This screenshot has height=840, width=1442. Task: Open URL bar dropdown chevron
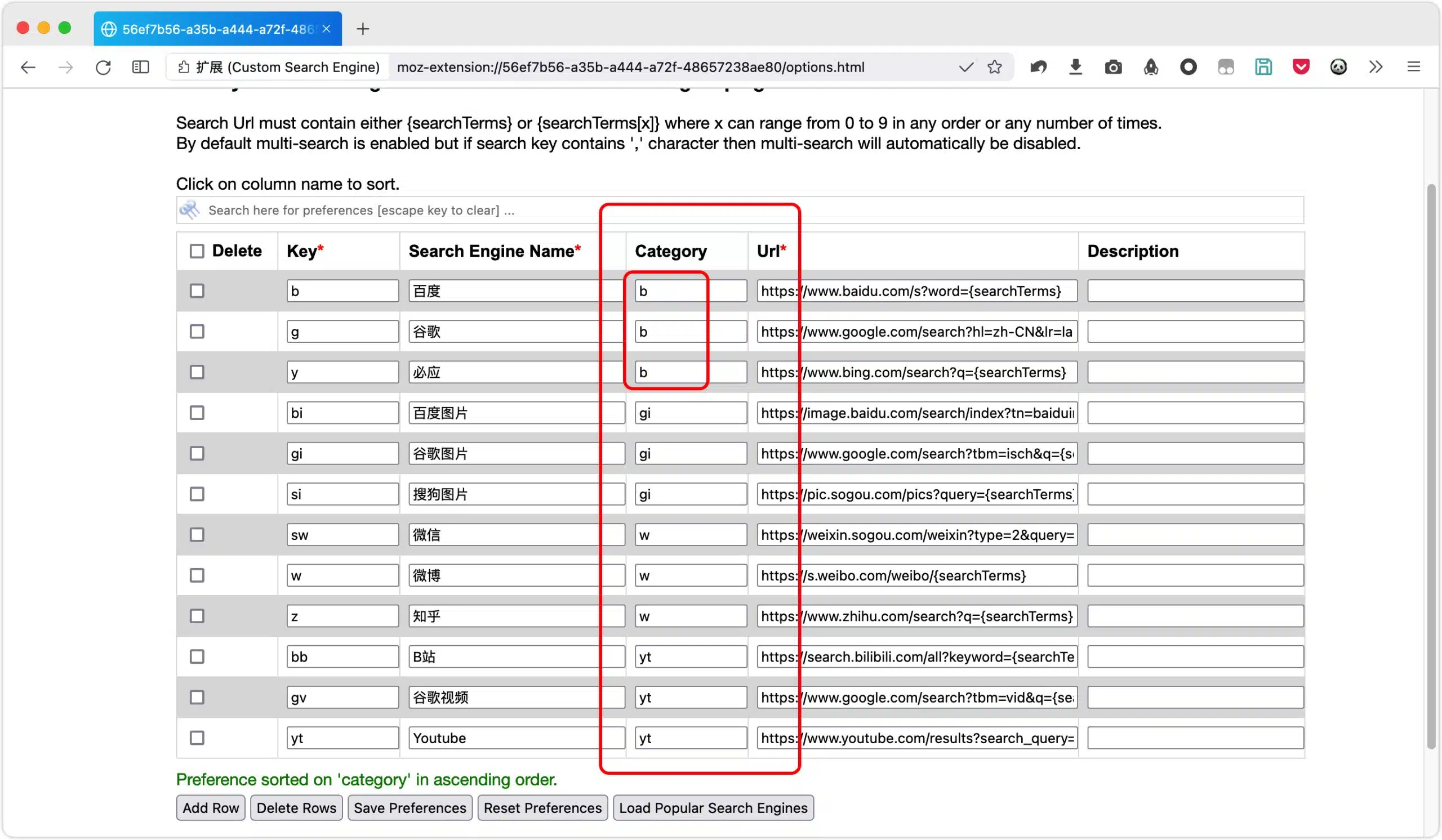[x=966, y=68]
